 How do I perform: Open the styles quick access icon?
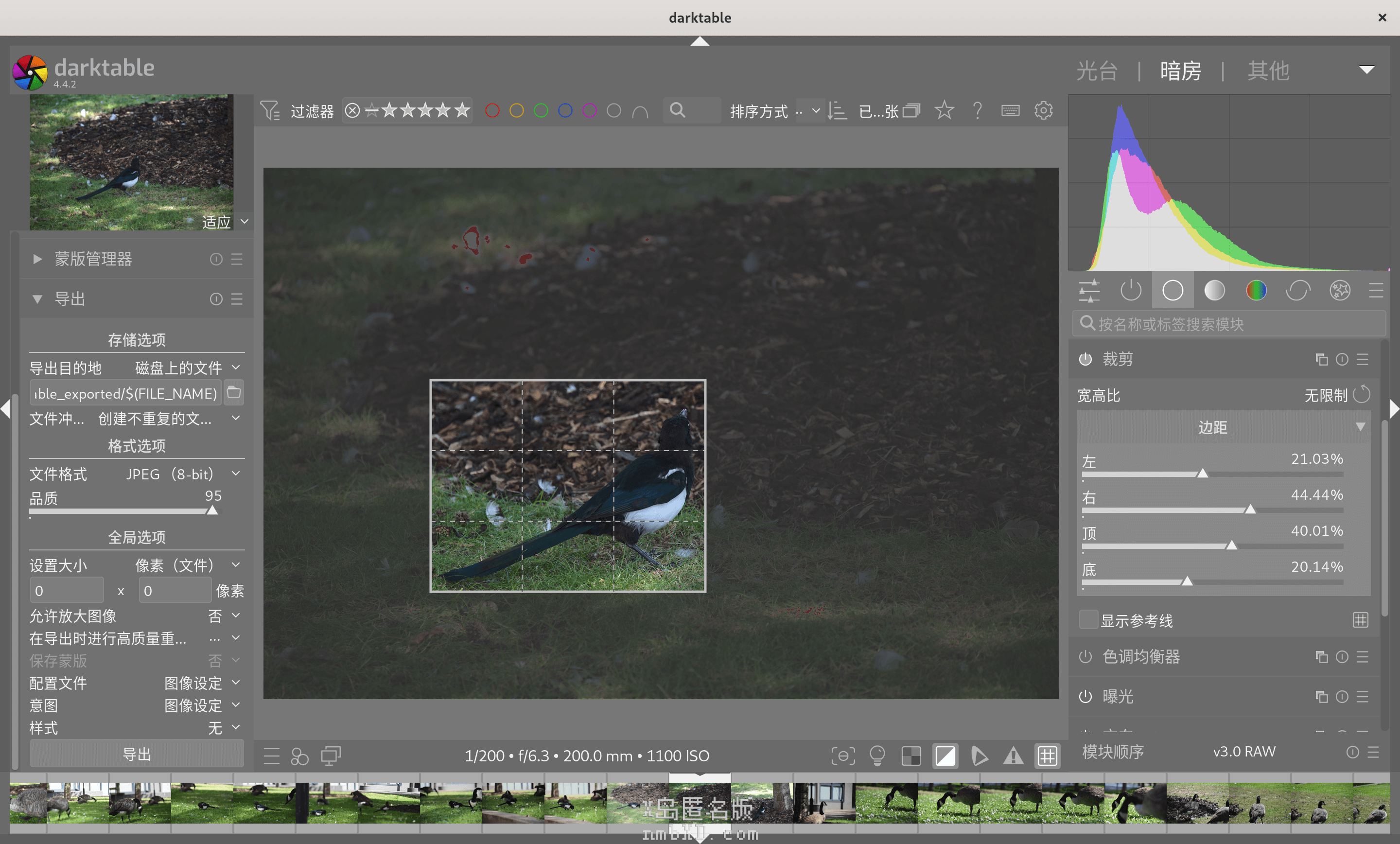pyautogui.click(x=299, y=756)
